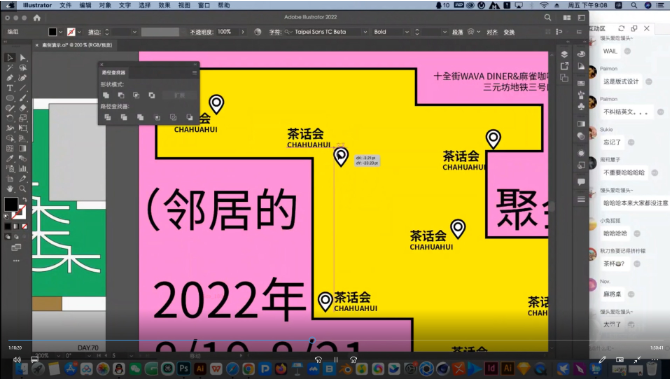The image size is (670, 380).
Task: Click the large black fill swatch
Action: coord(11,204)
